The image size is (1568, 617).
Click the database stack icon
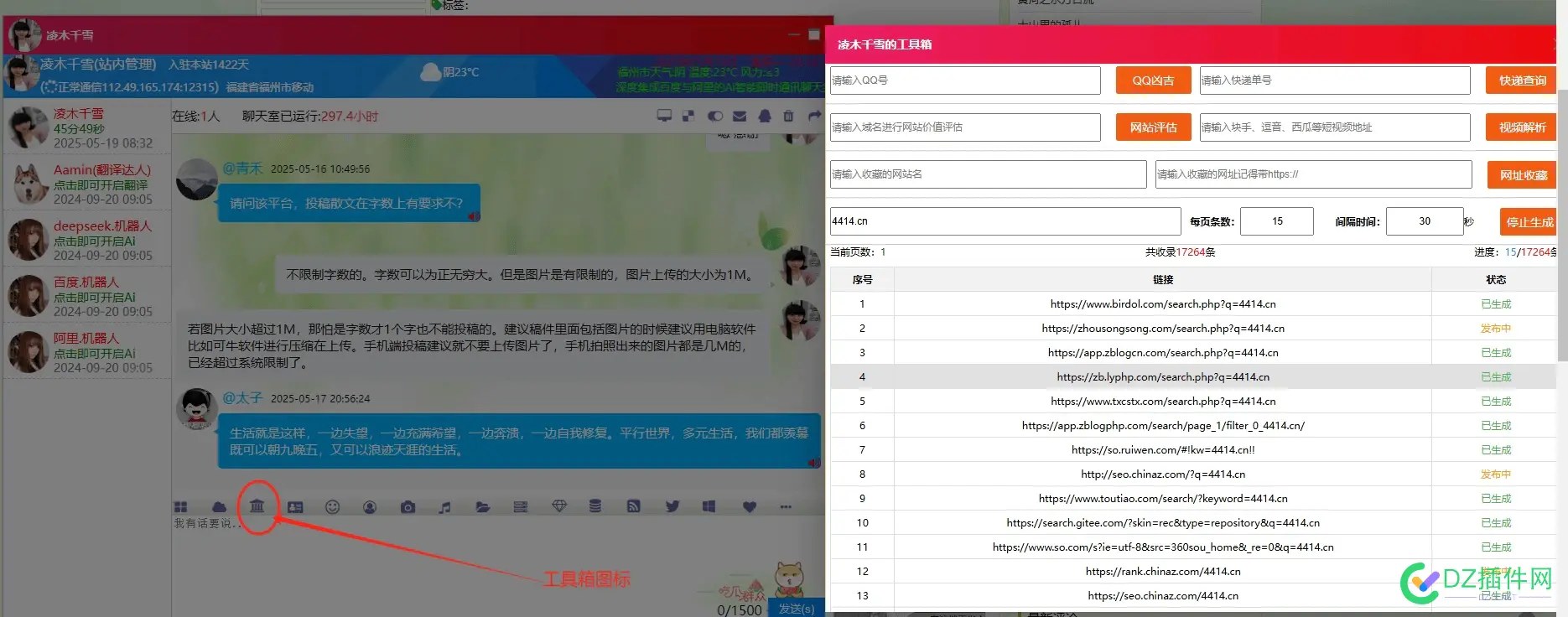click(595, 506)
